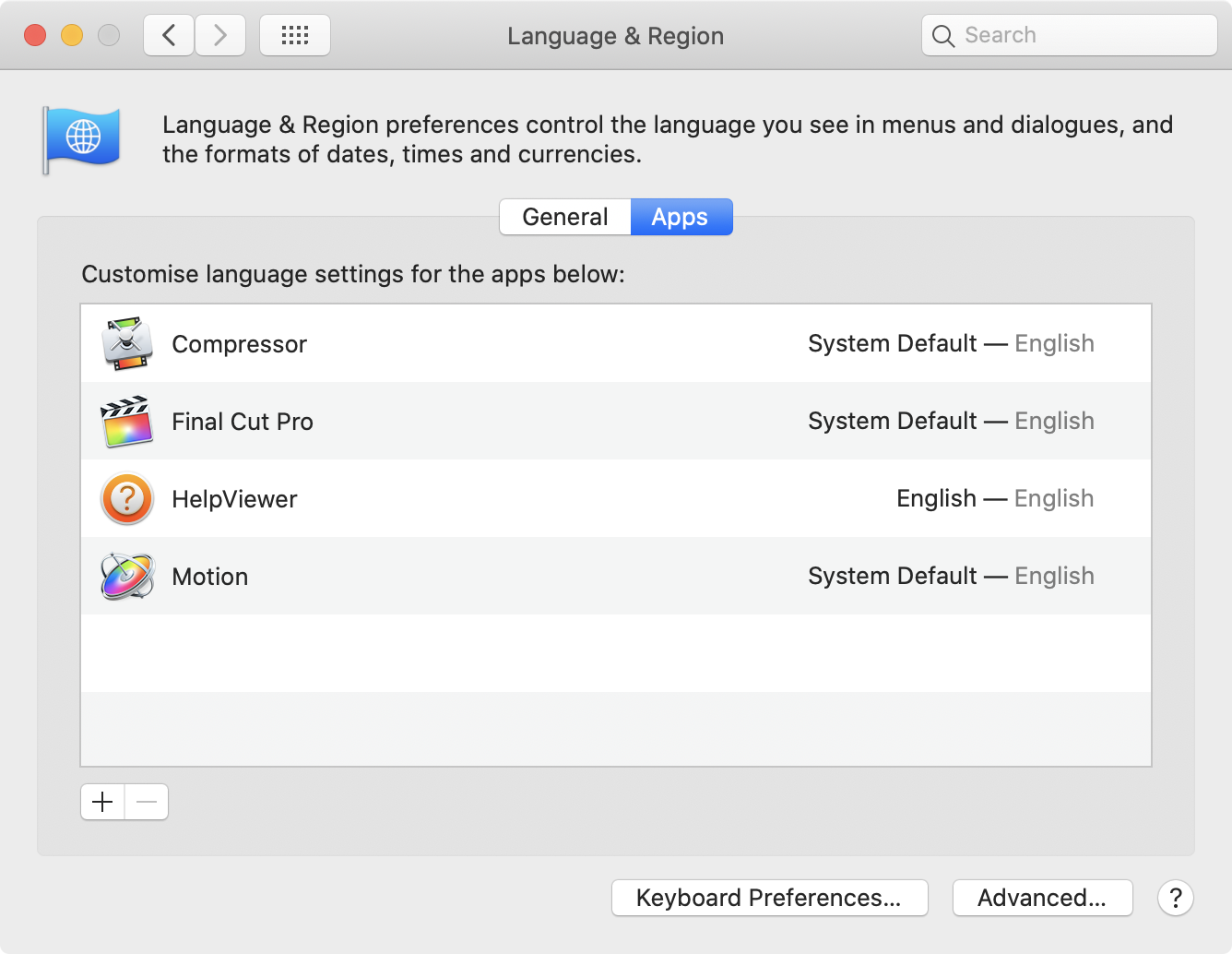Click the Final Cut Pro clapperboard icon
Image resolution: width=1232 pixels, height=954 pixels.
click(x=127, y=422)
